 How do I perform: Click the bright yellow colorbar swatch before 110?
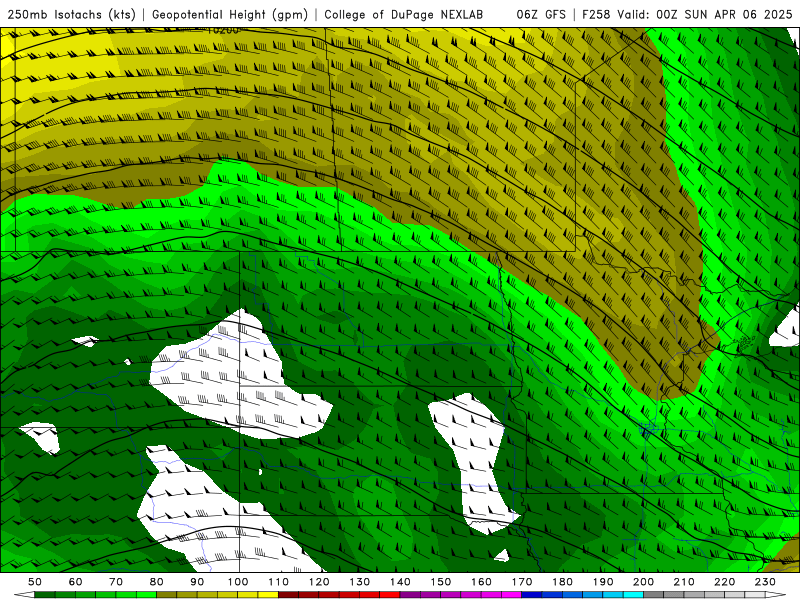pyautogui.click(x=268, y=595)
